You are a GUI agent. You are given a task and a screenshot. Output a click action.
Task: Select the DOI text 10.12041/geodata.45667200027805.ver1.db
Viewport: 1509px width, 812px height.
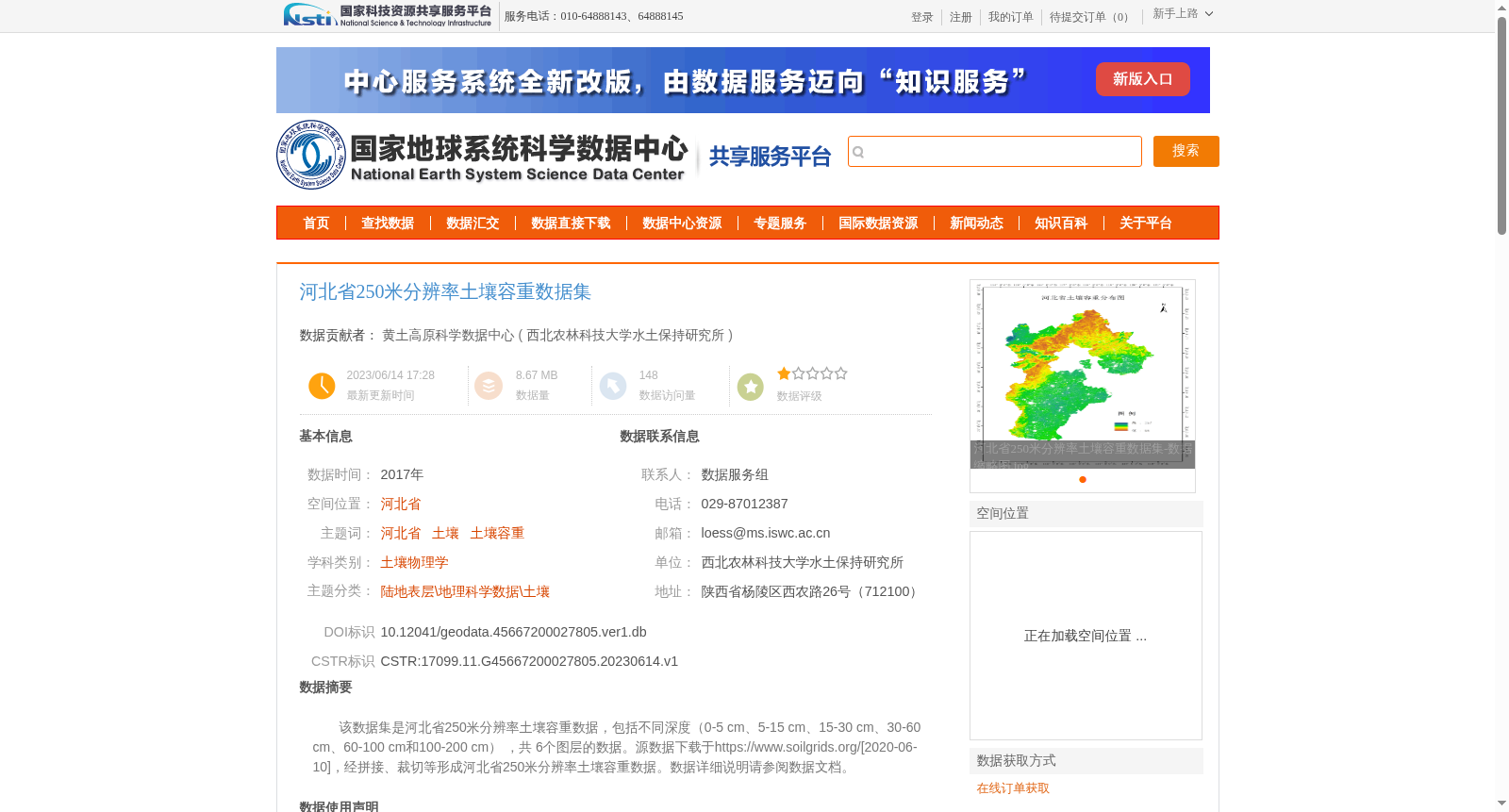tap(514, 633)
